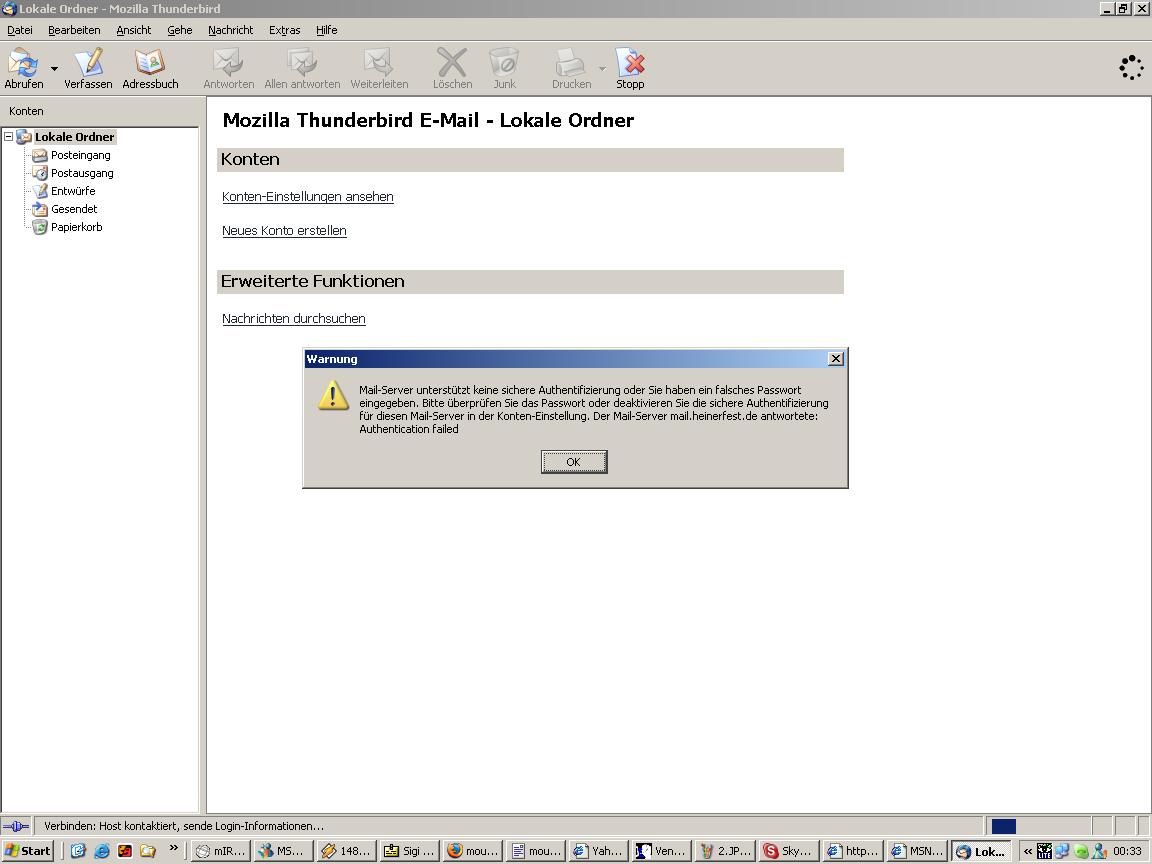The image size is (1152, 864).
Task: Open the dropdown arrow beside Abrufen
Action: click(54, 69)
